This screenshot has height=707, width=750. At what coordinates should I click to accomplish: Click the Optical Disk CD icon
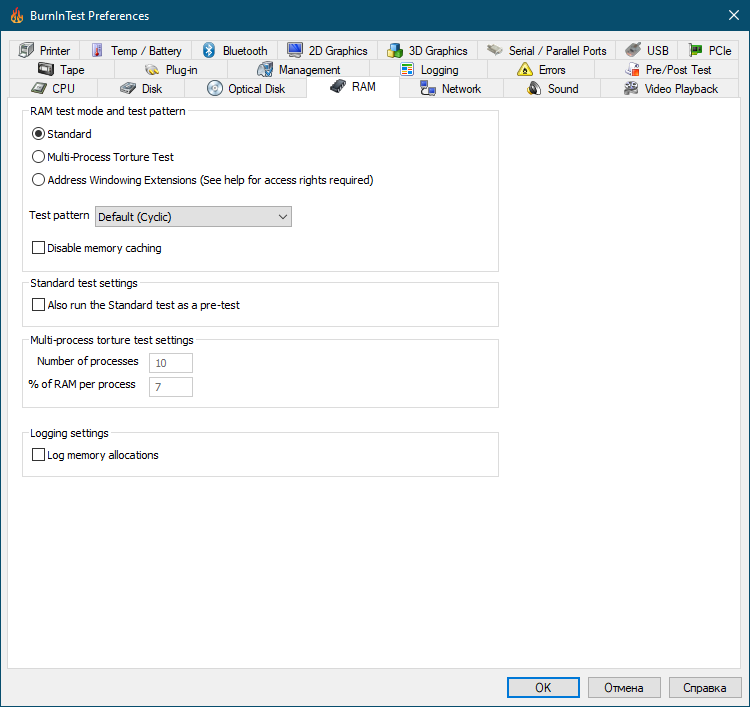[x=215, y=88]
